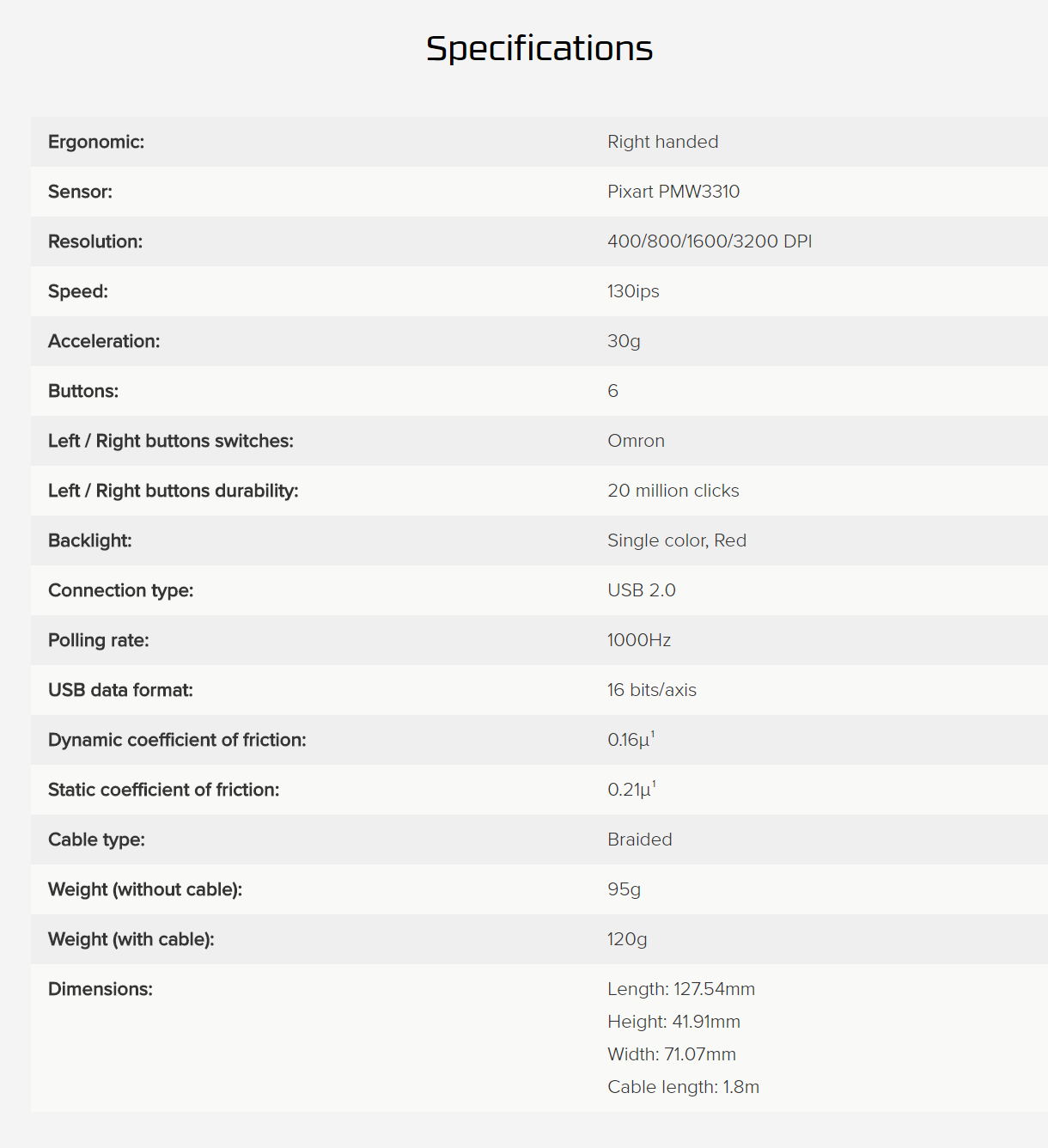Click the Specifications heading
Viewport: 1048px width, 1148px height.
539,49
